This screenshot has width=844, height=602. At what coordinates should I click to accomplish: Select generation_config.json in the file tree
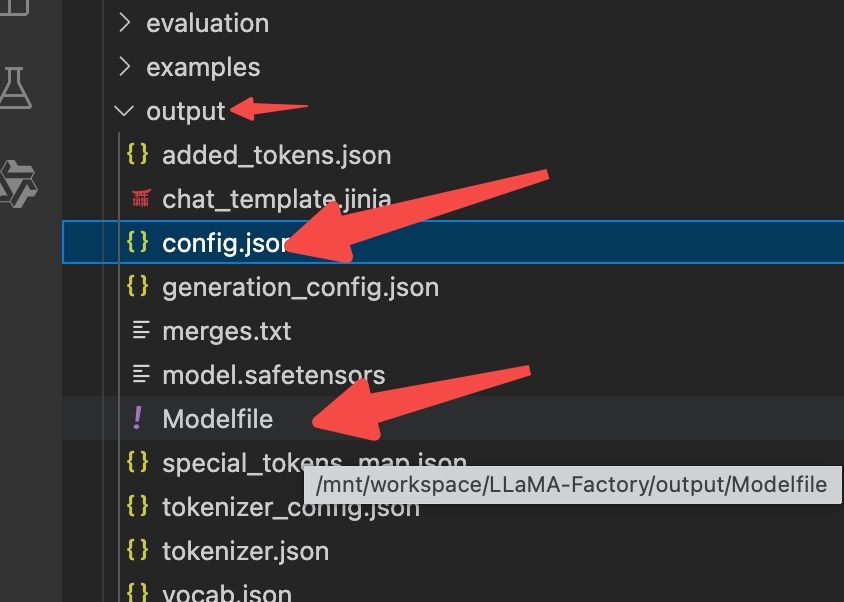(300, 287)
